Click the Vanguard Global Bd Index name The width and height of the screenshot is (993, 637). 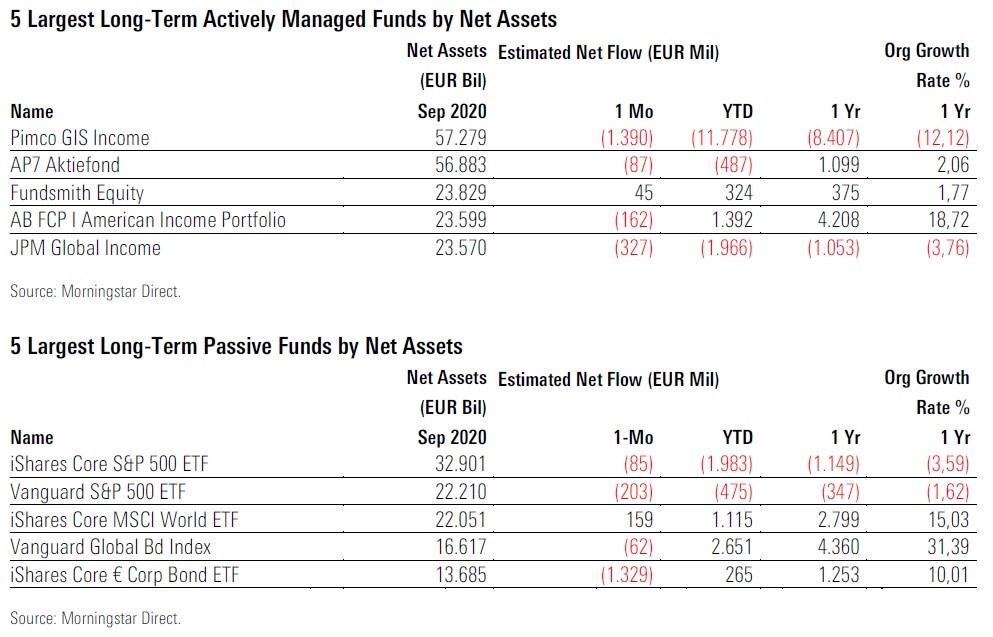[x=108, y=546]
